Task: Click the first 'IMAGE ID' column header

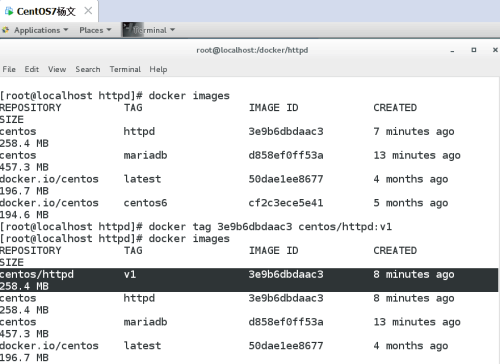Action: (x=273, y=108)
